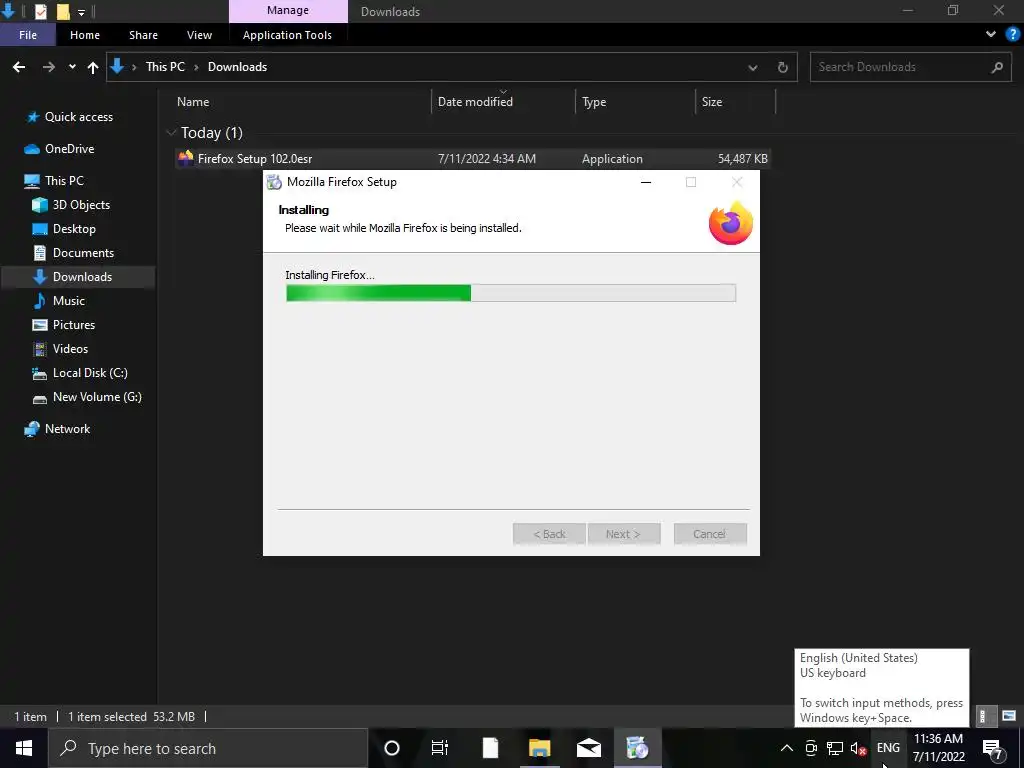The height and width of the screenshot is (768, 1024).
Task: Select the Manage contextual tab
Action: tap(288, 10)
